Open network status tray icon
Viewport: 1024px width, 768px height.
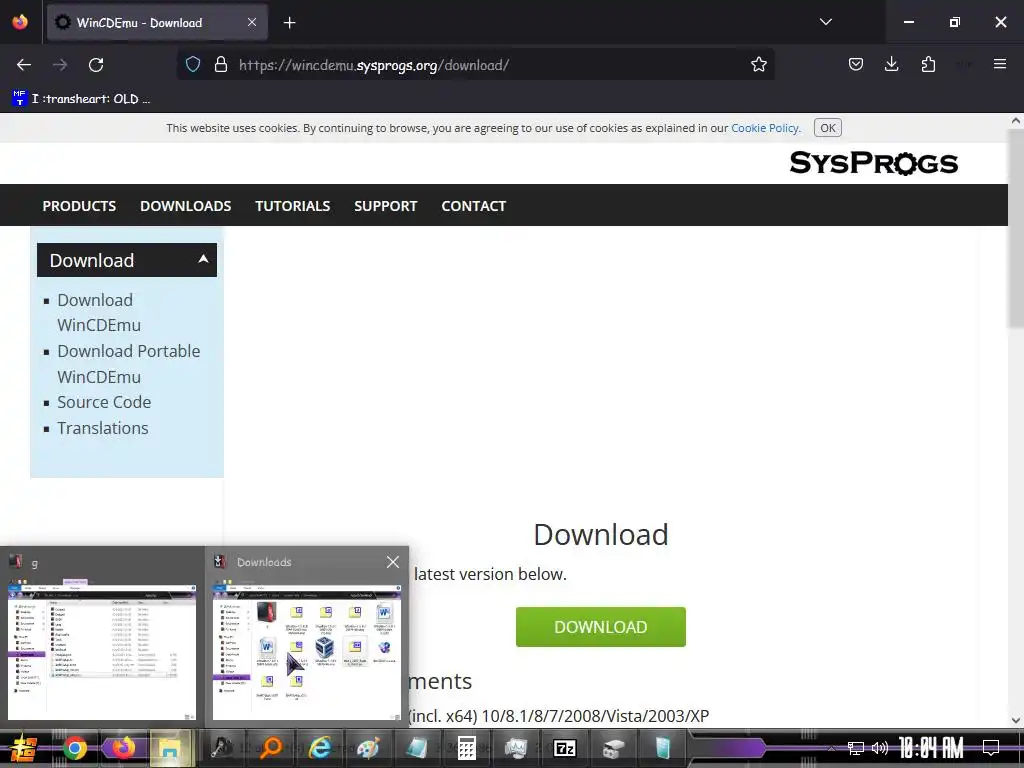point(856,748)
